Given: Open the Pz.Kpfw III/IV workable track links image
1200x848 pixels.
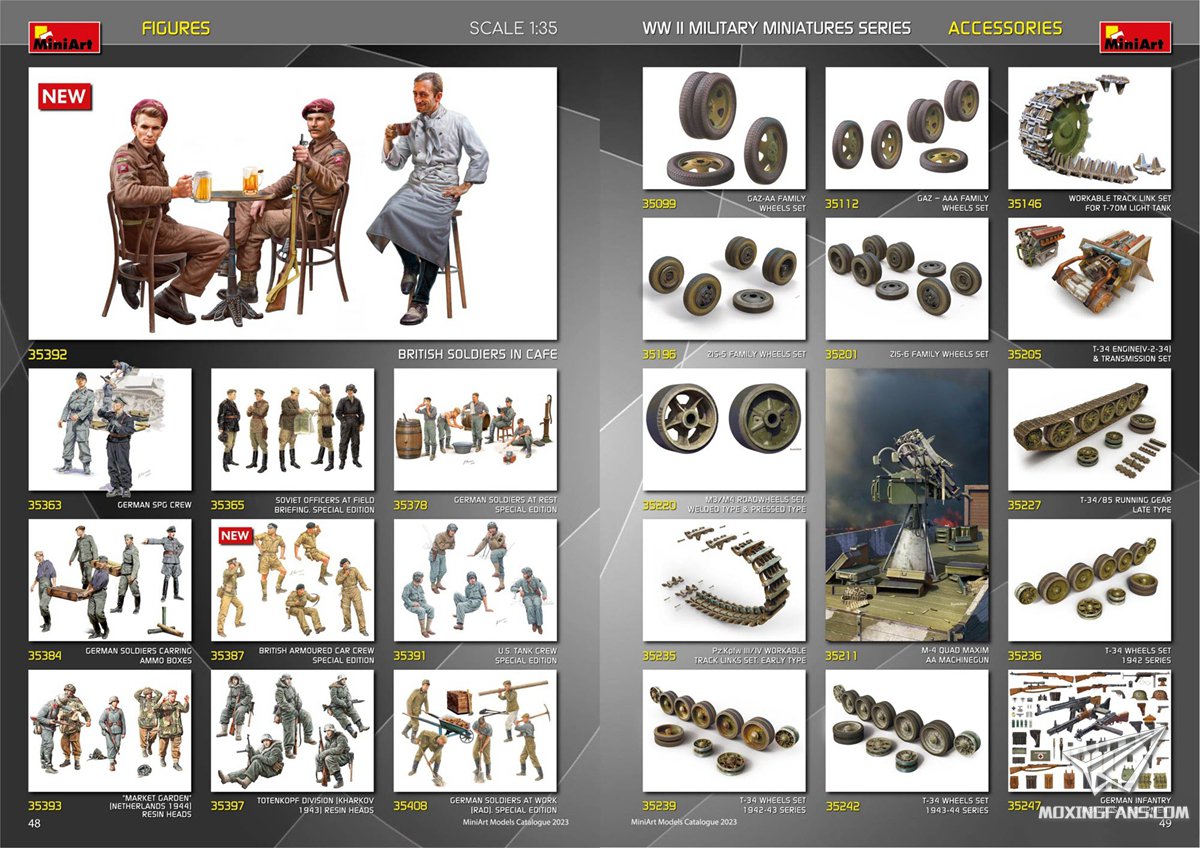Looking at the screenshot, I should point(724,580).
